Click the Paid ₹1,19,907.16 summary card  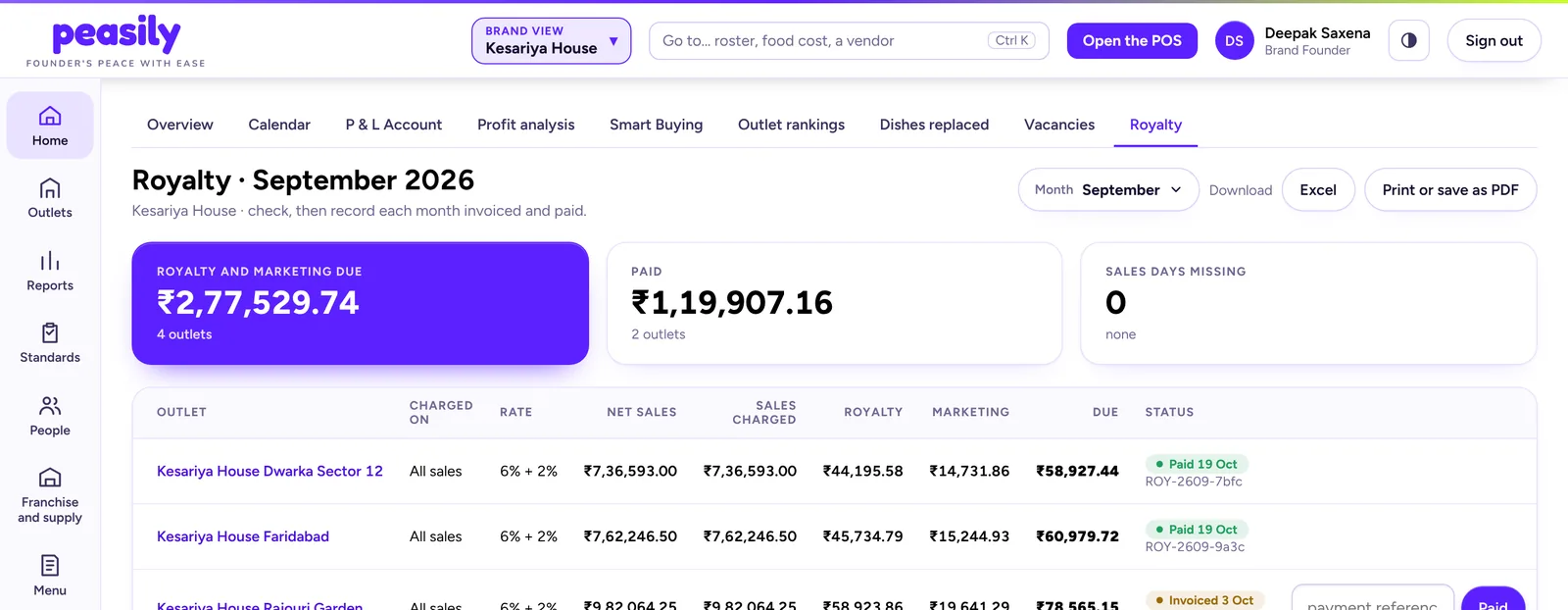(x=834, y=303)
